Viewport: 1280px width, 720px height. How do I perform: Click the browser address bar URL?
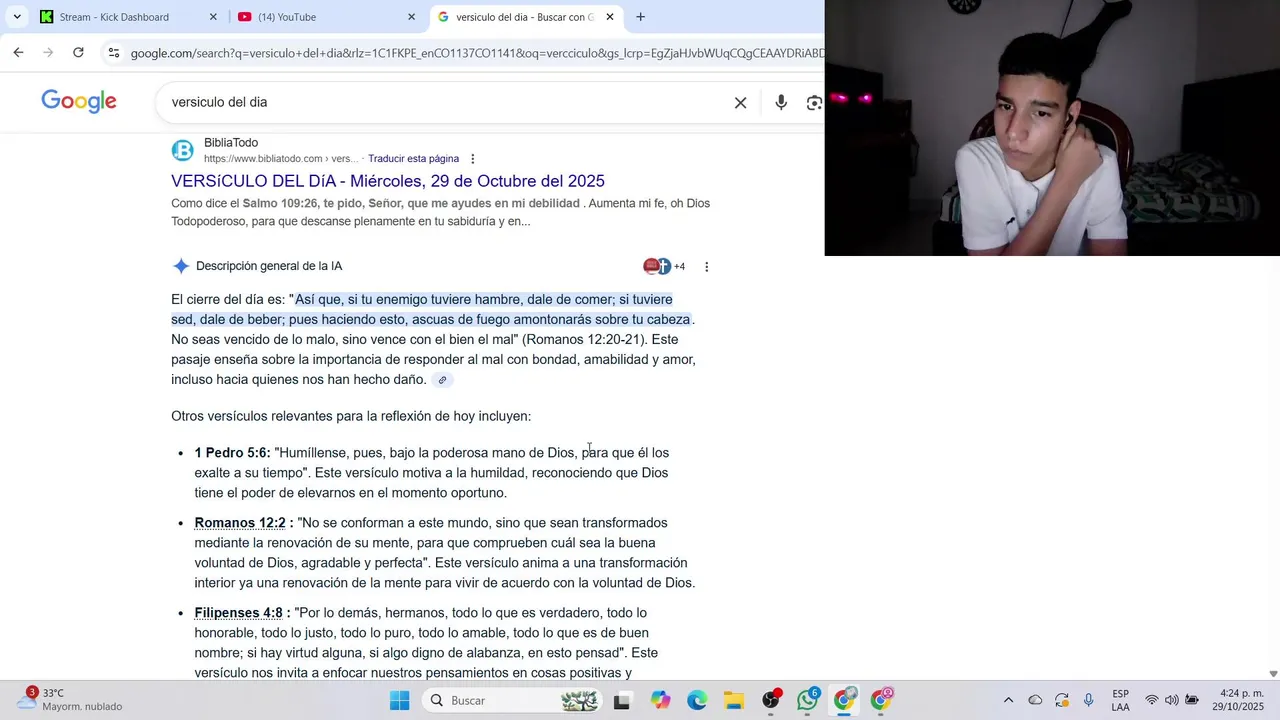(x=477, y=53)
